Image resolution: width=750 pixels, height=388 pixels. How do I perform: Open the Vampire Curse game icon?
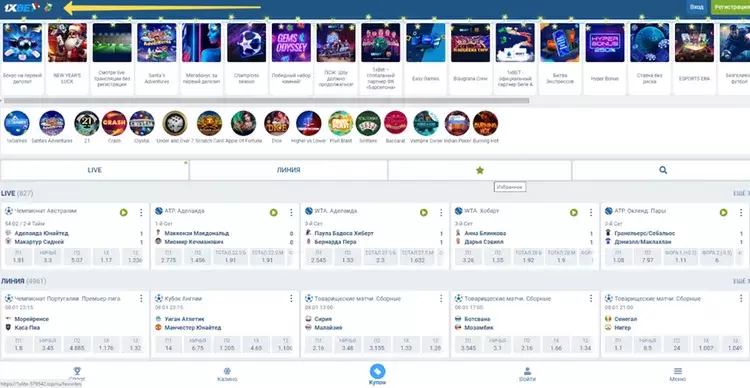426,123
